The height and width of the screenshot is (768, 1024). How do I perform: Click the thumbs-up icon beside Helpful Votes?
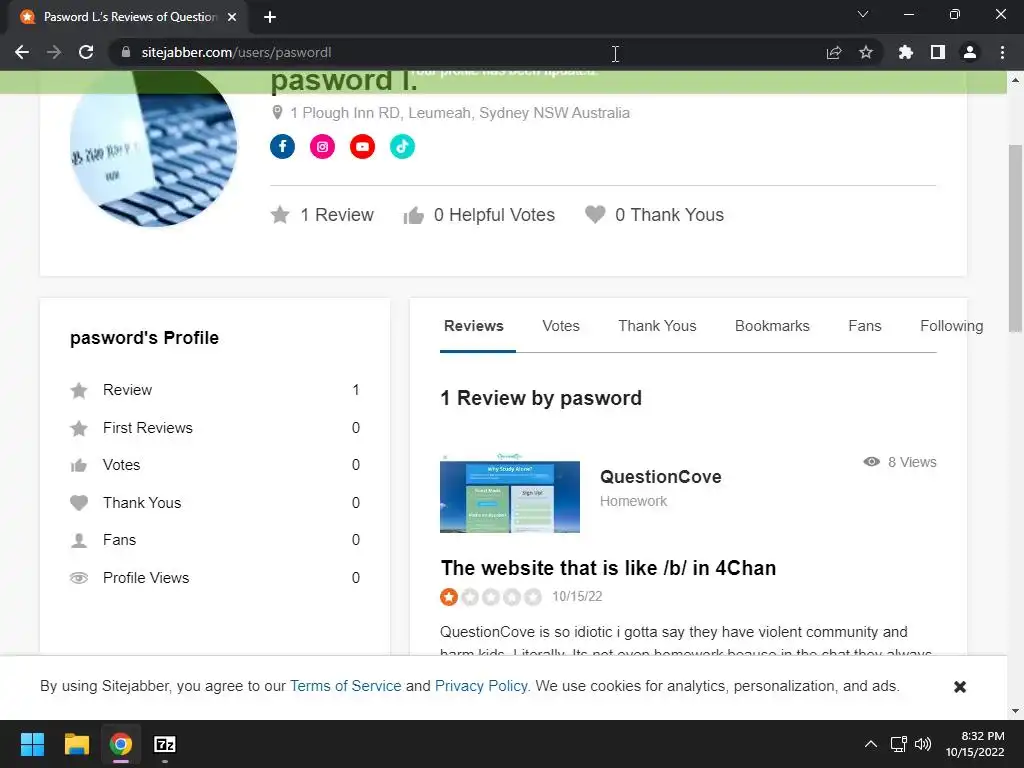413,215
